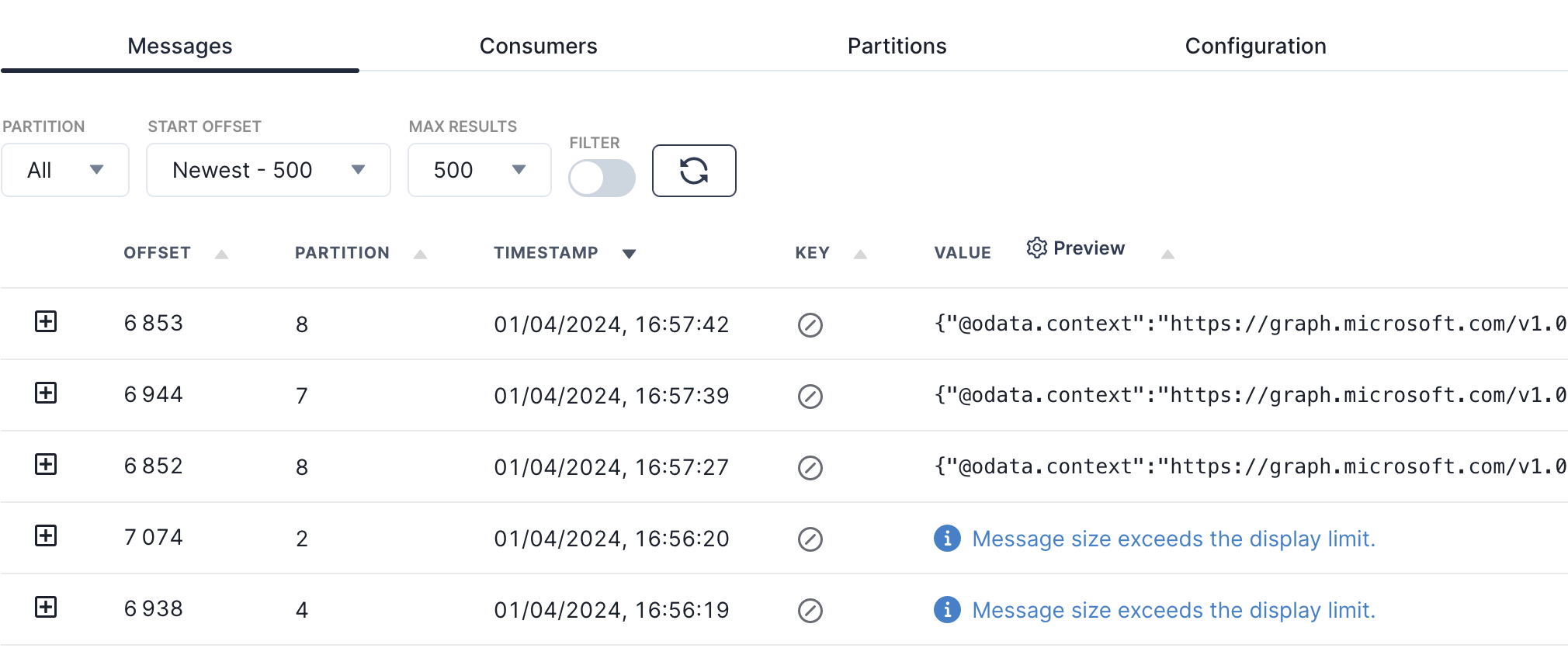Open the Configuration tab

pos(1255,46)
